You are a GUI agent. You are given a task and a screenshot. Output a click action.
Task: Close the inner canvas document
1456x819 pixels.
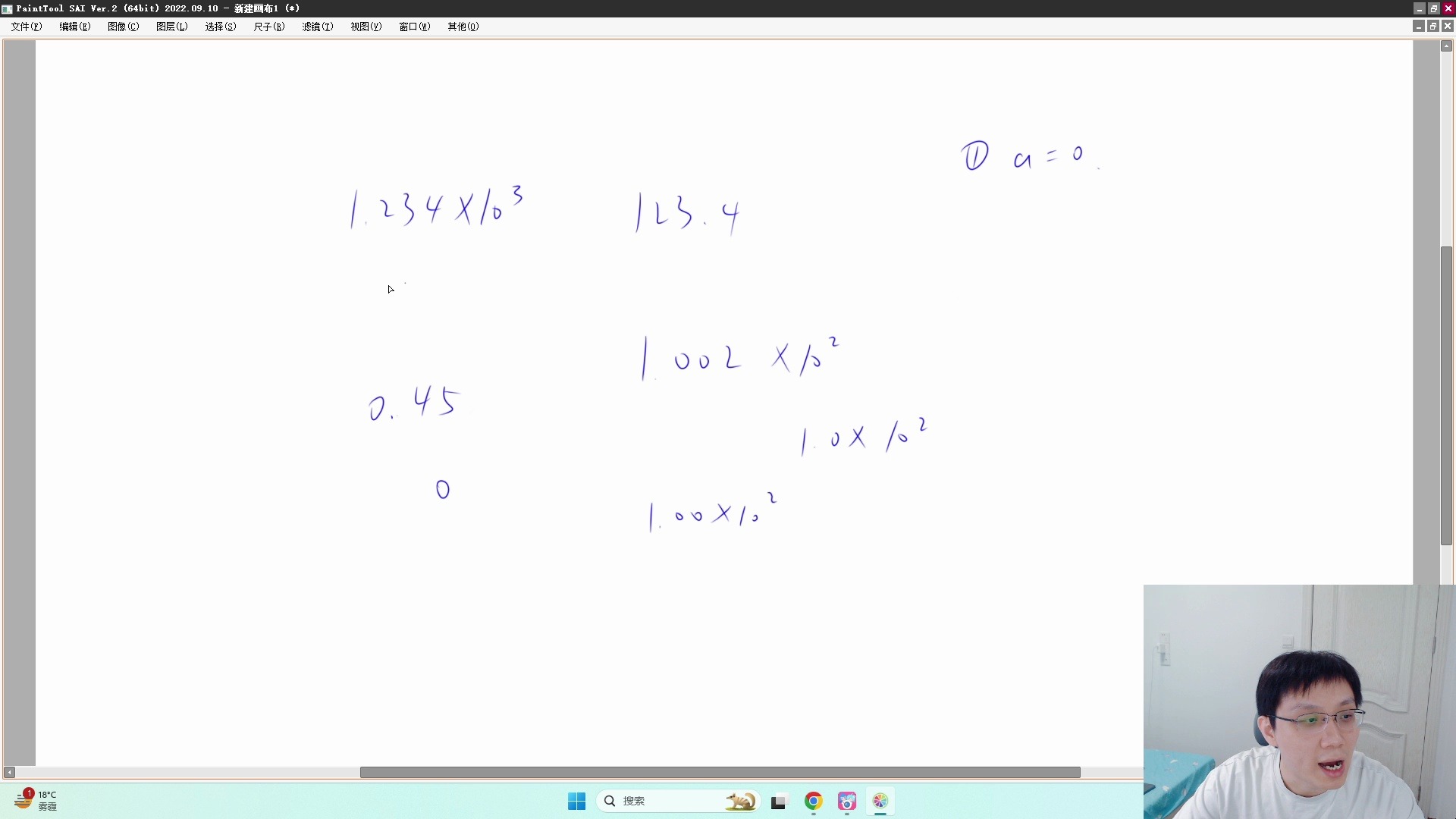1448,27
